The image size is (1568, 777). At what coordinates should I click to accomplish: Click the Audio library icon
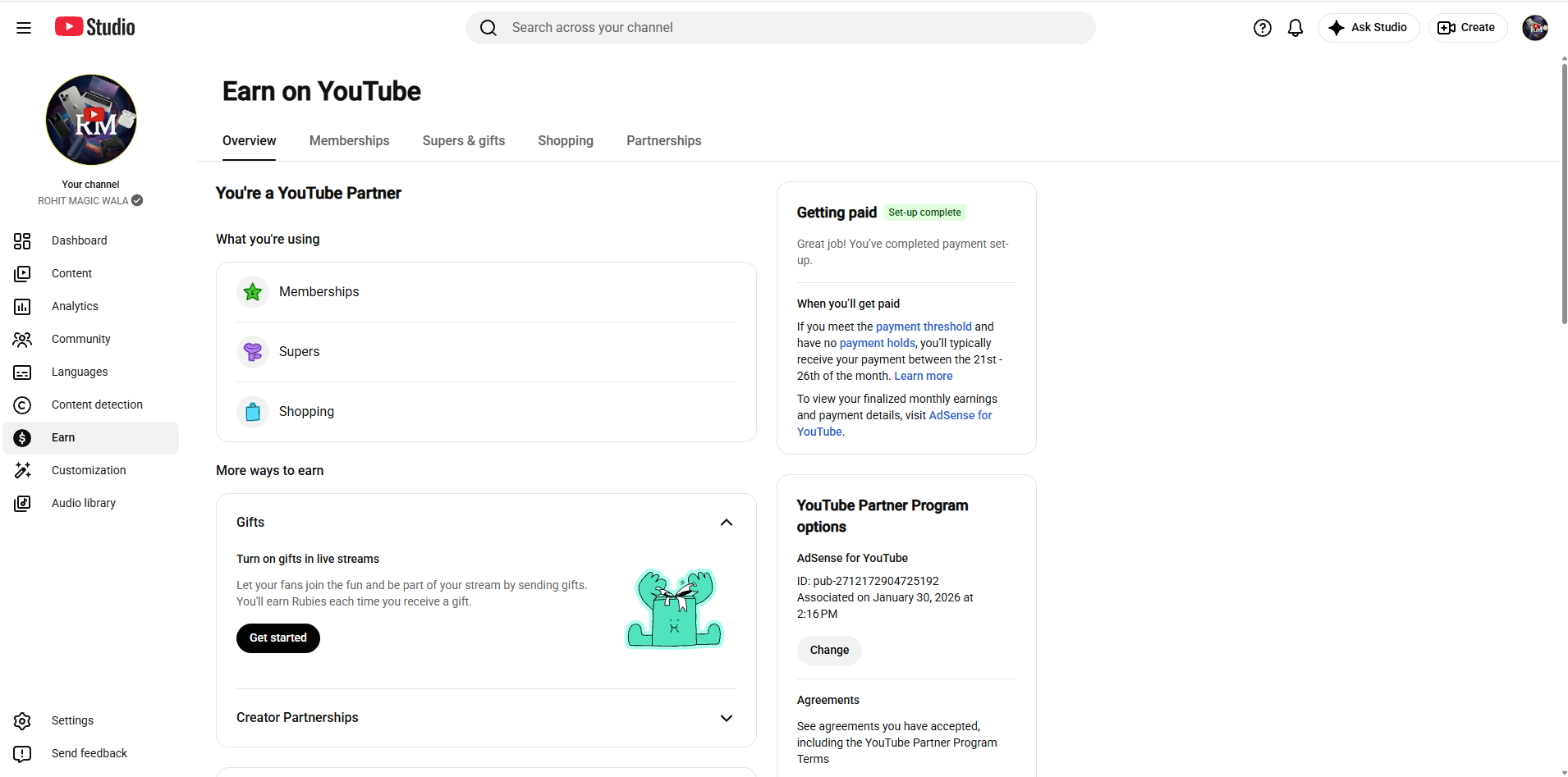(x=22, y=503)
